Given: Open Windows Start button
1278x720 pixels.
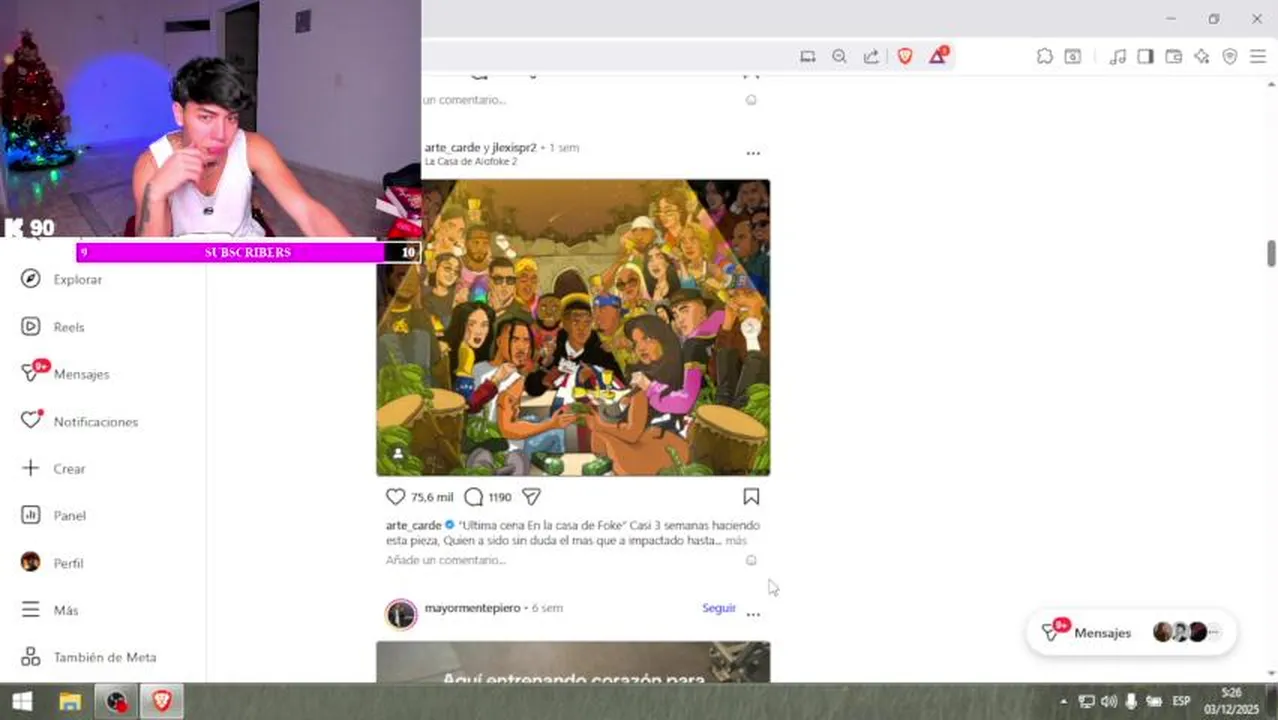Looking at the screenshot, I should [x=22, y=702].
